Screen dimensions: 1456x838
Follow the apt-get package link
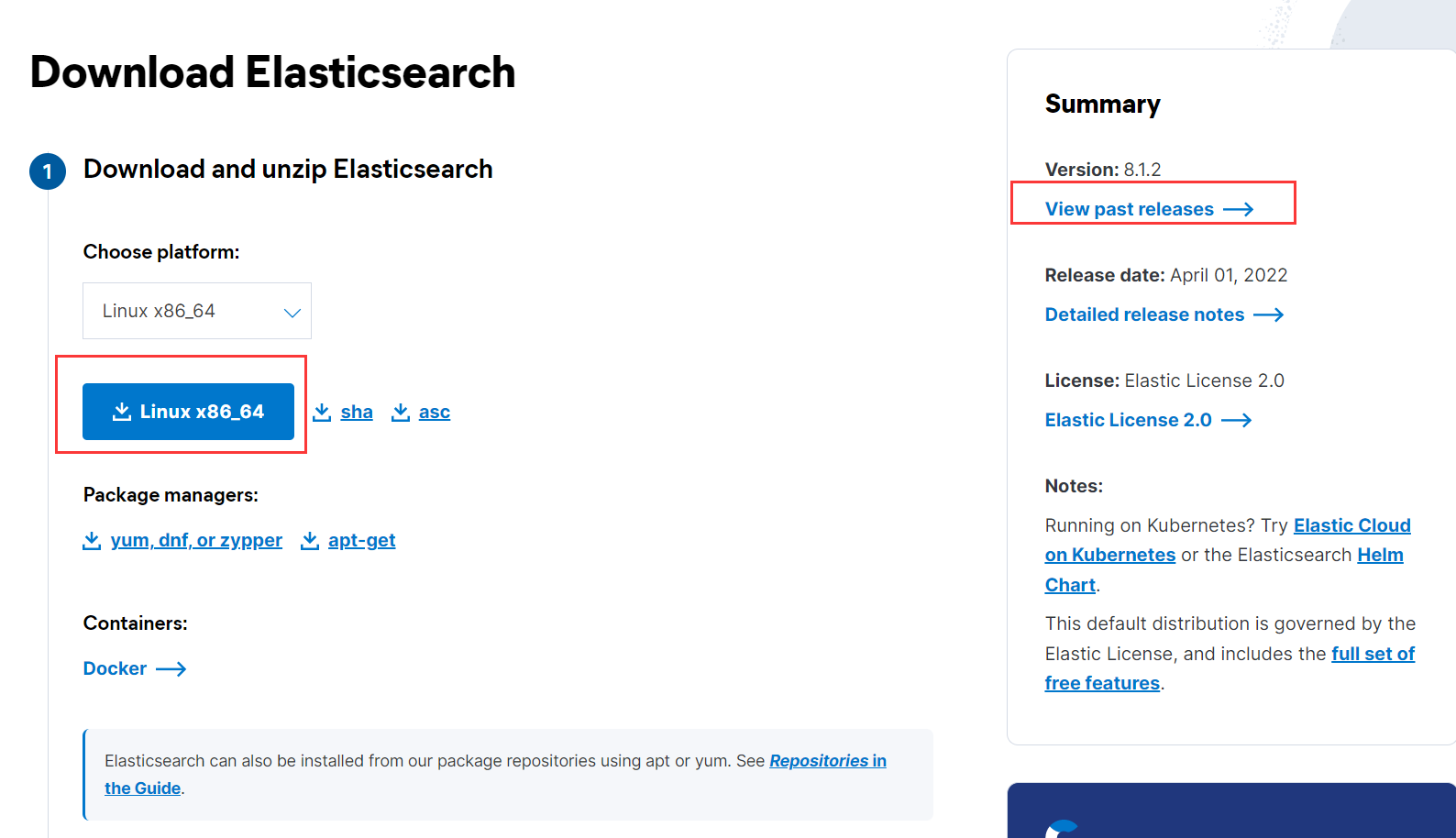tap(362, 541)
